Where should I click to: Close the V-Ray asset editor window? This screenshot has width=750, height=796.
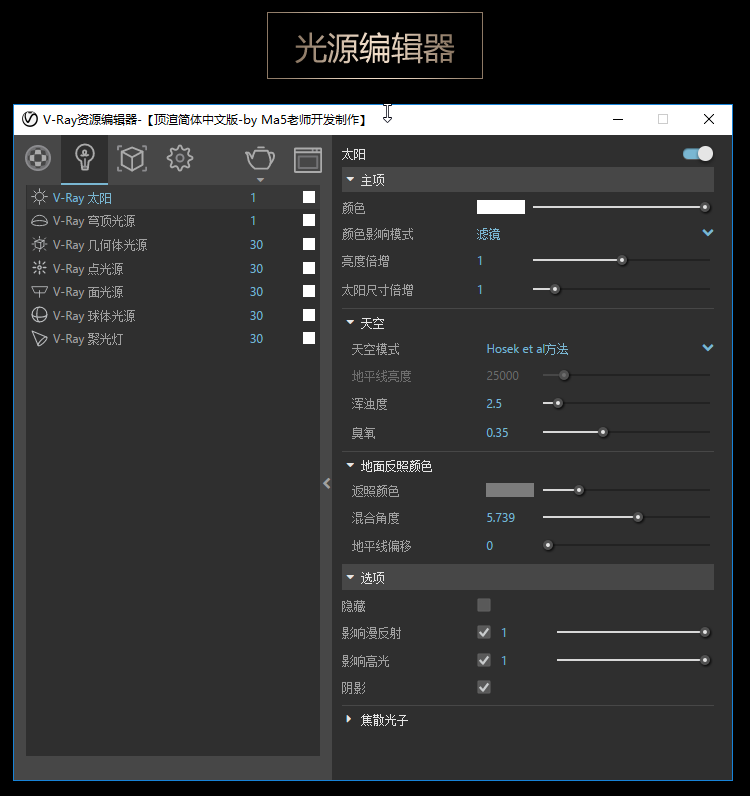[709, 119]
